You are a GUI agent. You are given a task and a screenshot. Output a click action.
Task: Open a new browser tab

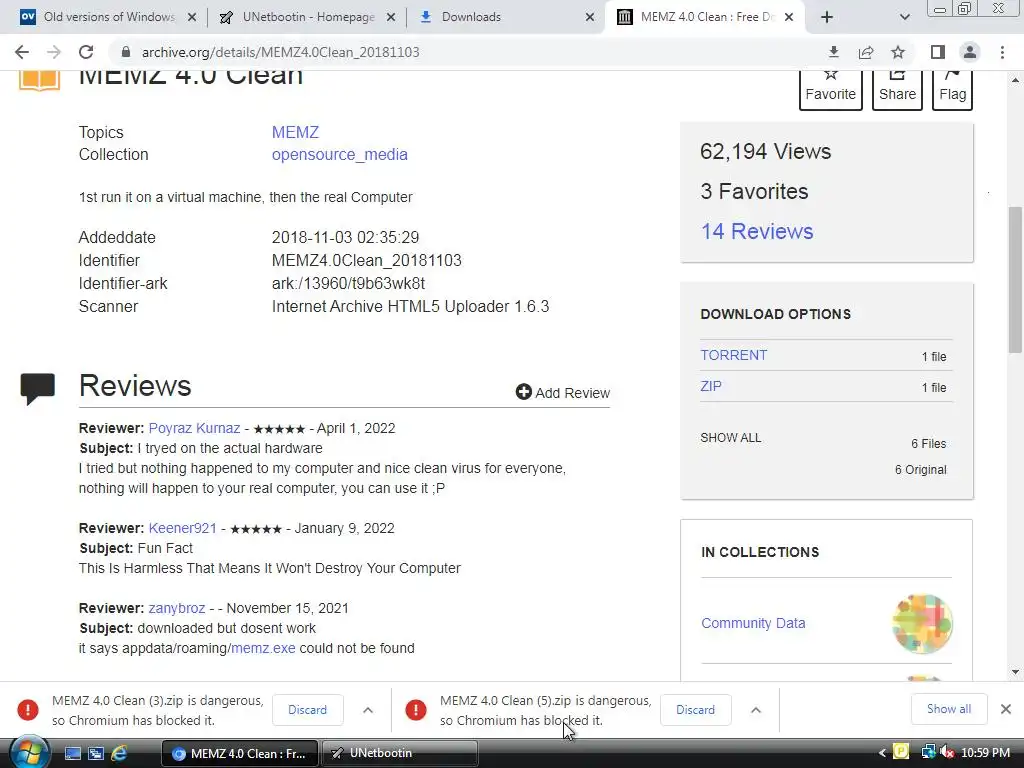(827, 17)
